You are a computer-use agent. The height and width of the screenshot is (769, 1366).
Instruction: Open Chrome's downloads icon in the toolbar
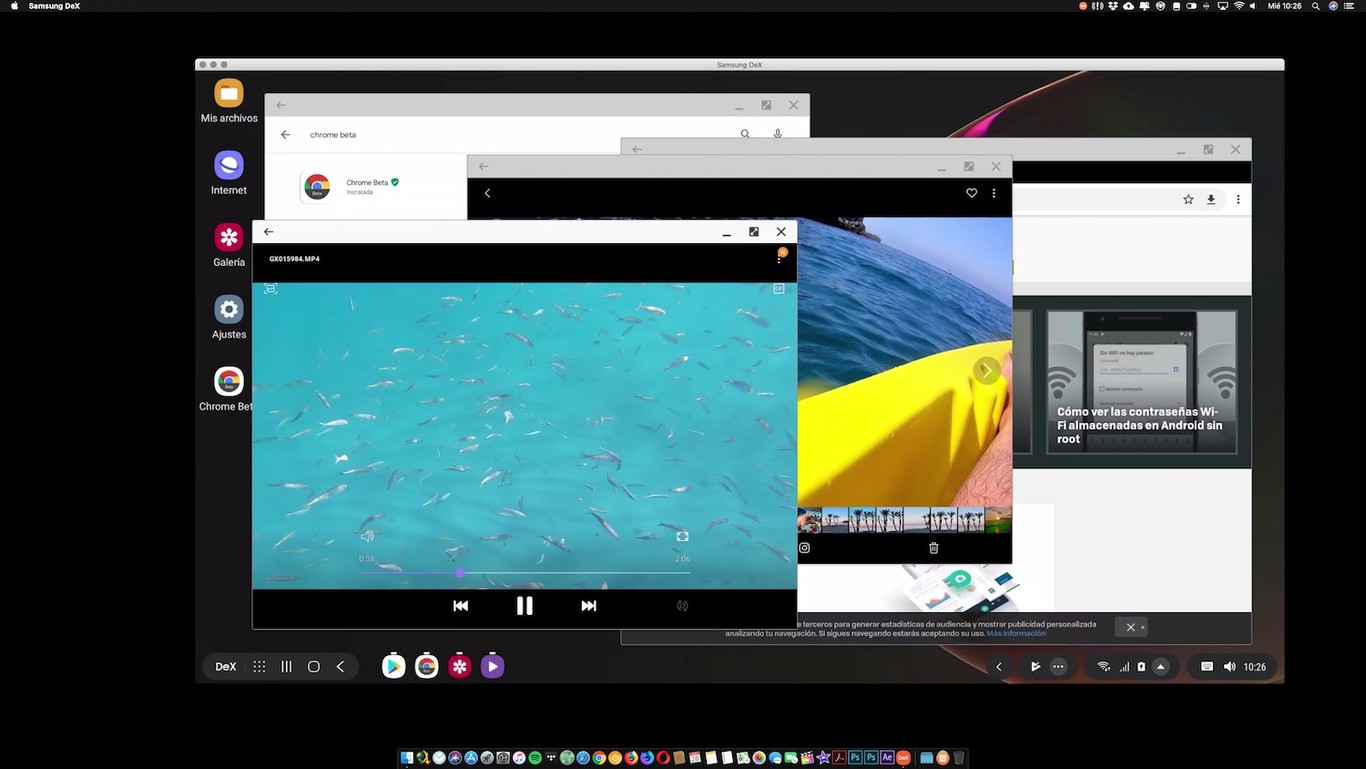click(1210, 199)
